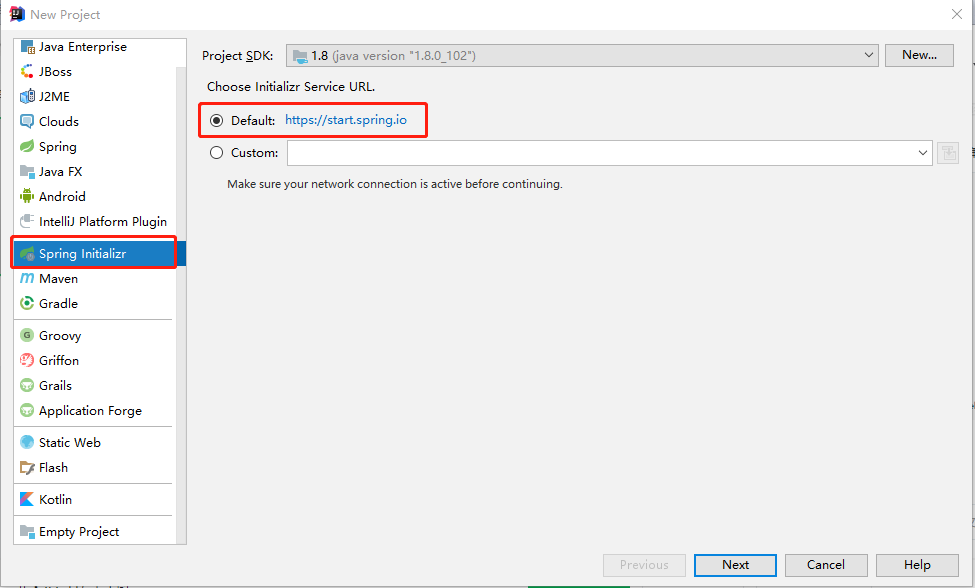Click the Previous button
Image resolution: width=975 pixels, height=588 pixels.
pyautogui.click(x=644, y=565)
